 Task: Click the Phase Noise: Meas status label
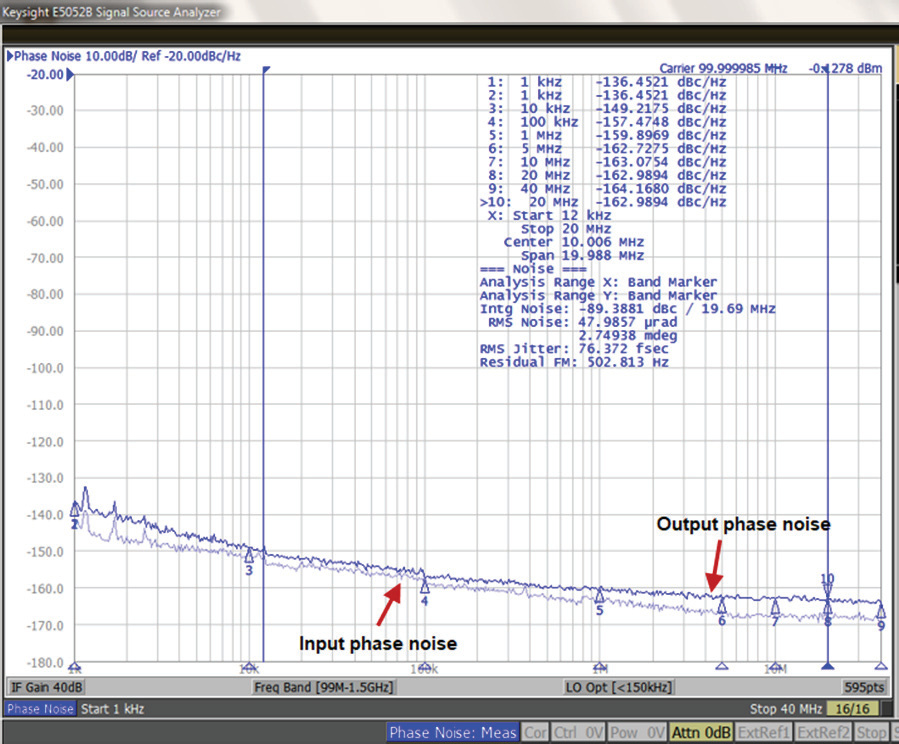pos(453,733)
